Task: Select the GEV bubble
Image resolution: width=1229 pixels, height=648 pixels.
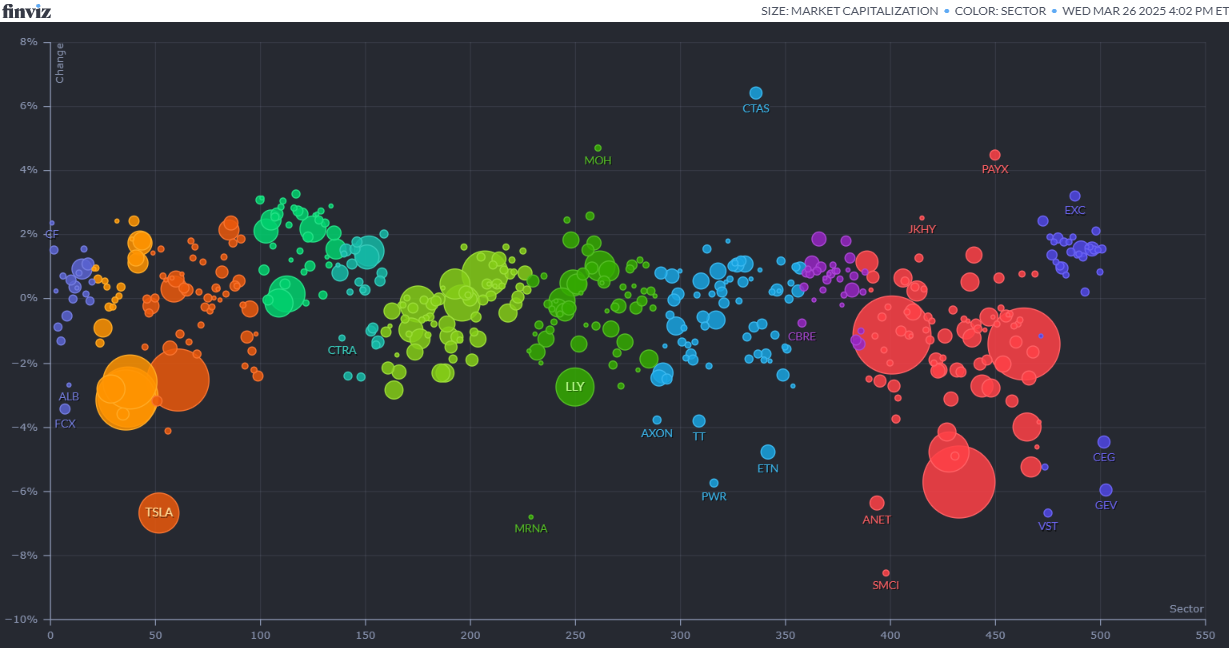Action: 1106,490
